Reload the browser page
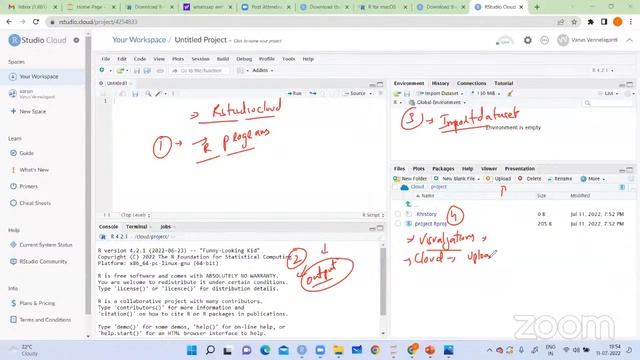This screenshot has height=360, width=640. (x=36, y=22)
